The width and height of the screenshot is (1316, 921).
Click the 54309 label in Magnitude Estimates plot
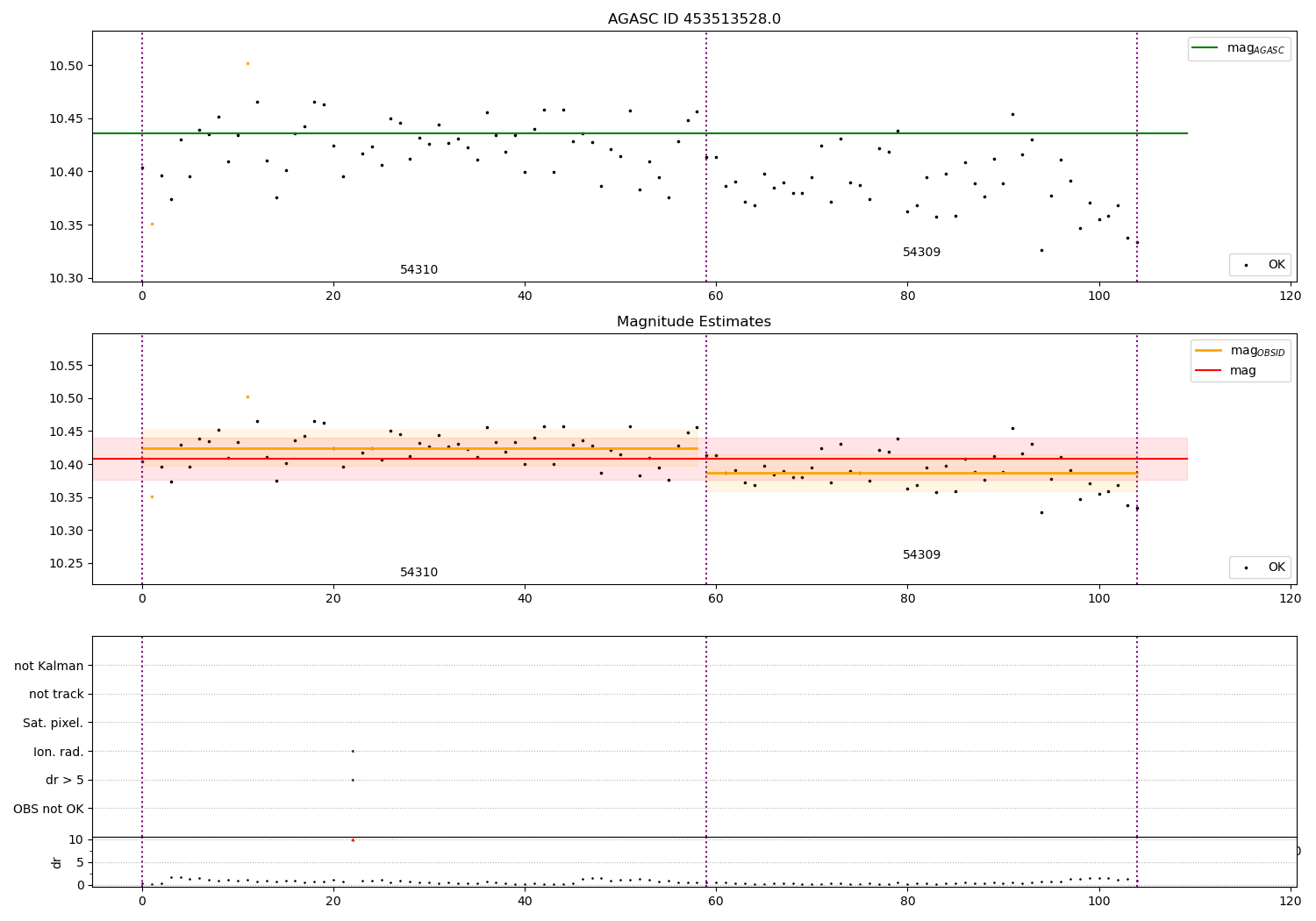tap(921, 555)
